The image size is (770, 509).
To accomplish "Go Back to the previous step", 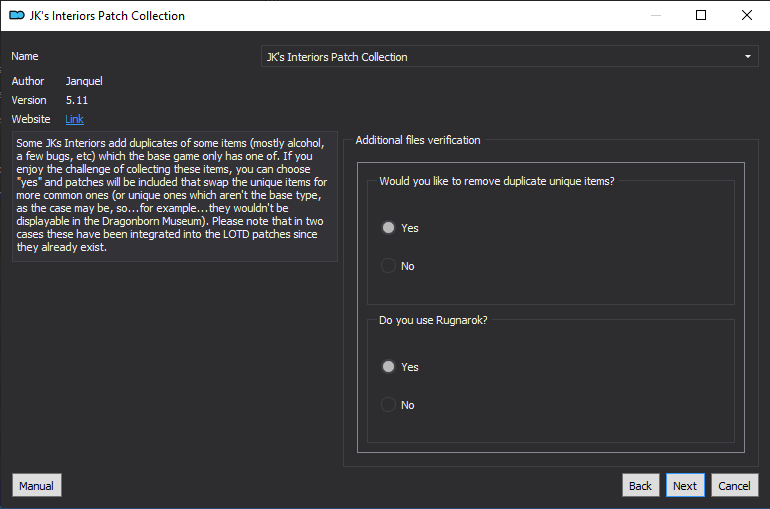I will pyautogui.click(x=640, y=485).
